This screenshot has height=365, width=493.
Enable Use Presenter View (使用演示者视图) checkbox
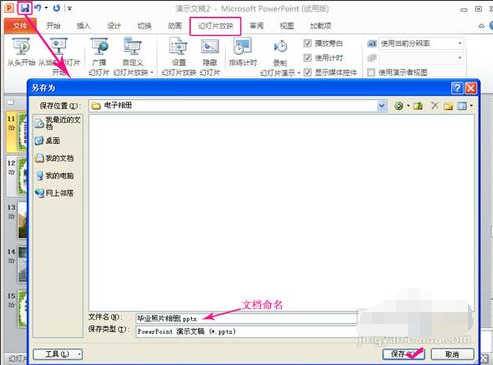coord(371,72)
